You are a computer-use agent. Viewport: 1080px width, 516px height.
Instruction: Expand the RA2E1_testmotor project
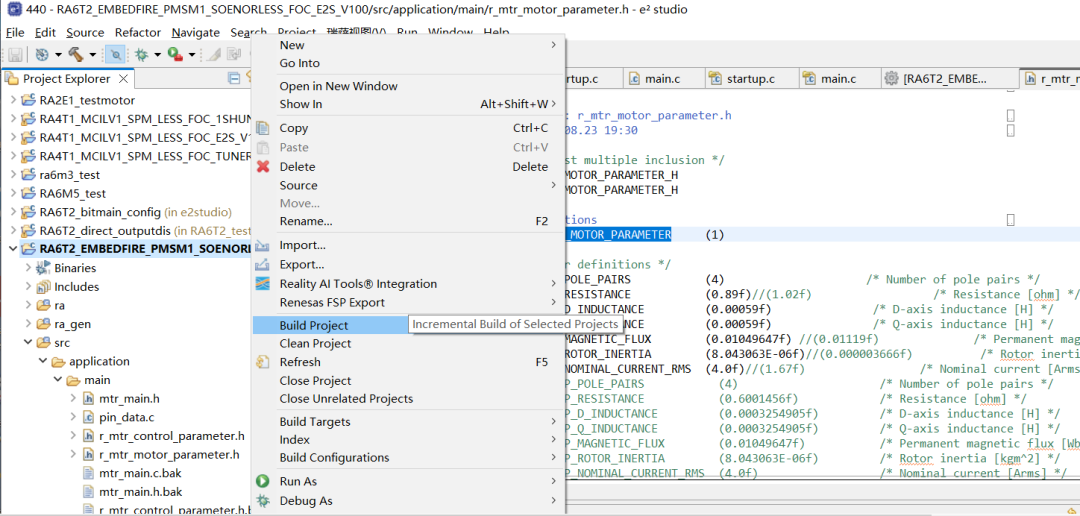[13, 100]
